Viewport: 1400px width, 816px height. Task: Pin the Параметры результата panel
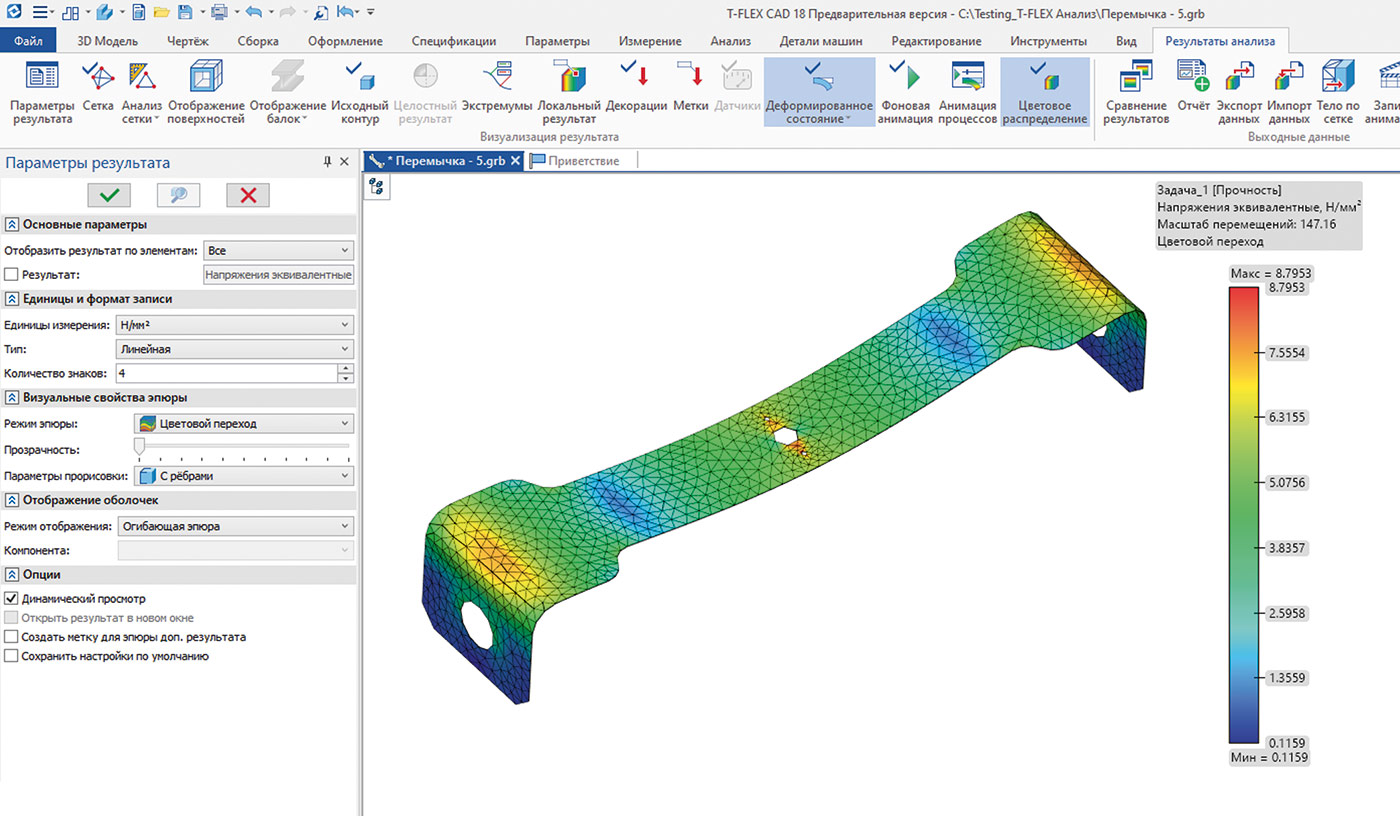tap(327, 162)
